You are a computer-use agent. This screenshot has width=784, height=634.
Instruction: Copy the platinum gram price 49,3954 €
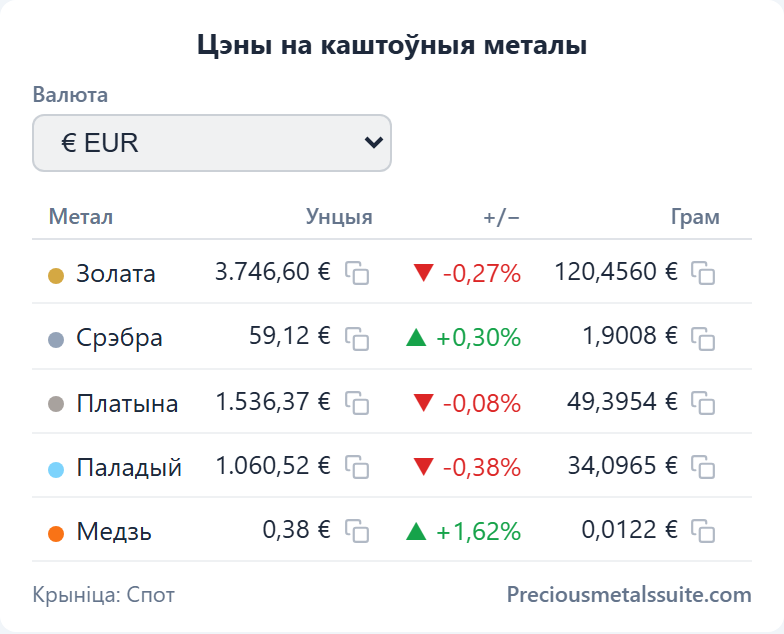coord(703,403)
